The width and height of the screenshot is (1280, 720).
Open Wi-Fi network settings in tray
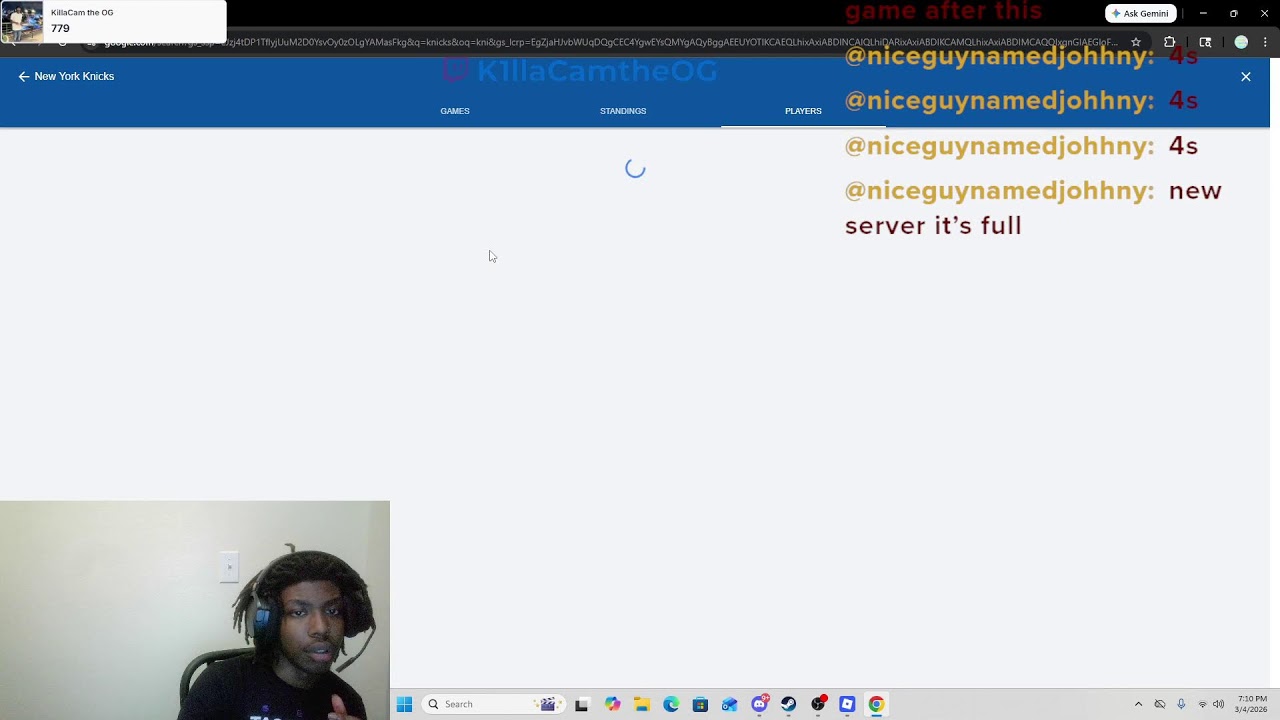1202,704
